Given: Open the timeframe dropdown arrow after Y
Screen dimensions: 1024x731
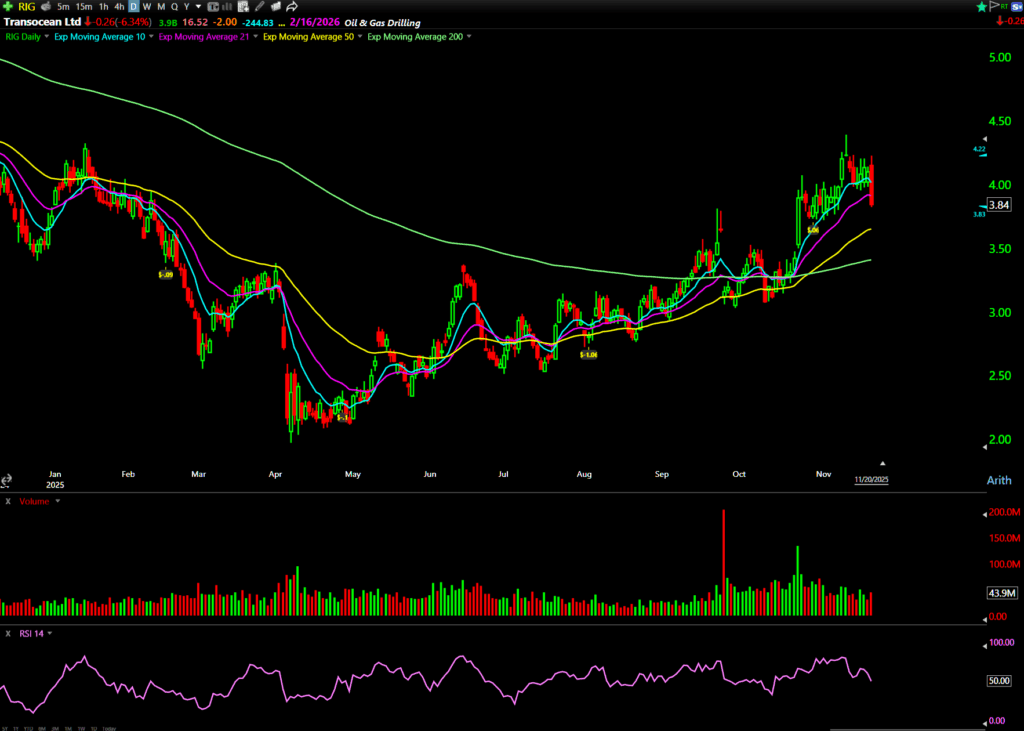Looking at the screenshot, I should click(200, 7).
